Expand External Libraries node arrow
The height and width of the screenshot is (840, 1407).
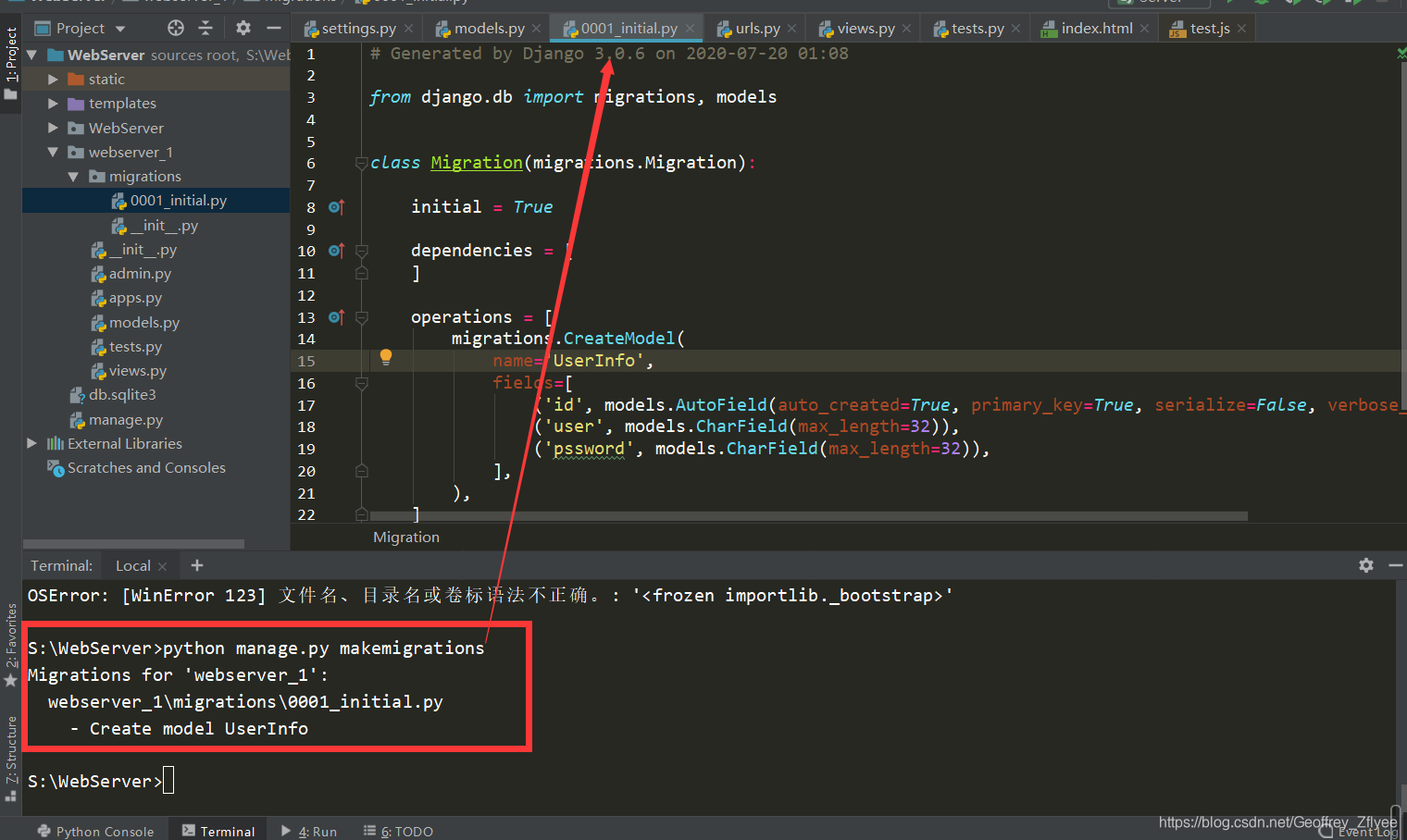coord(32,444)
